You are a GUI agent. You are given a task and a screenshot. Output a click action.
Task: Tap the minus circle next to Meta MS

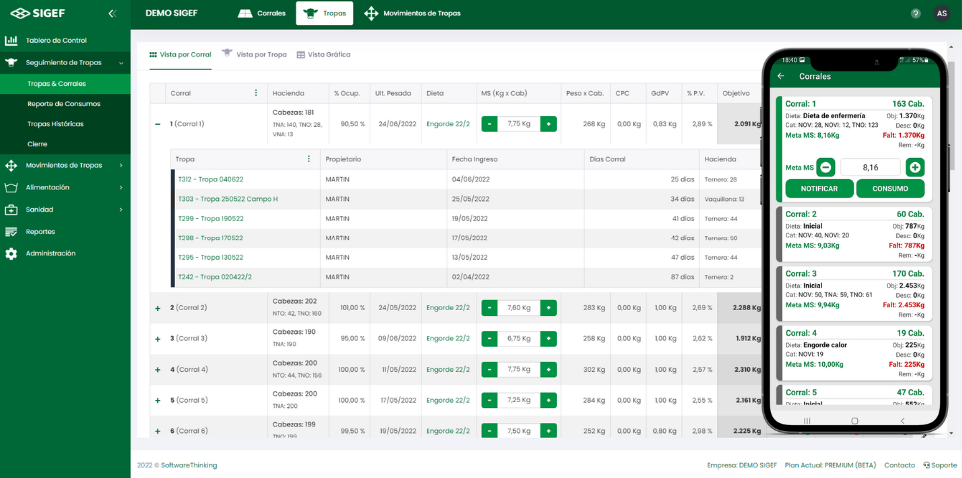[825, 167]
